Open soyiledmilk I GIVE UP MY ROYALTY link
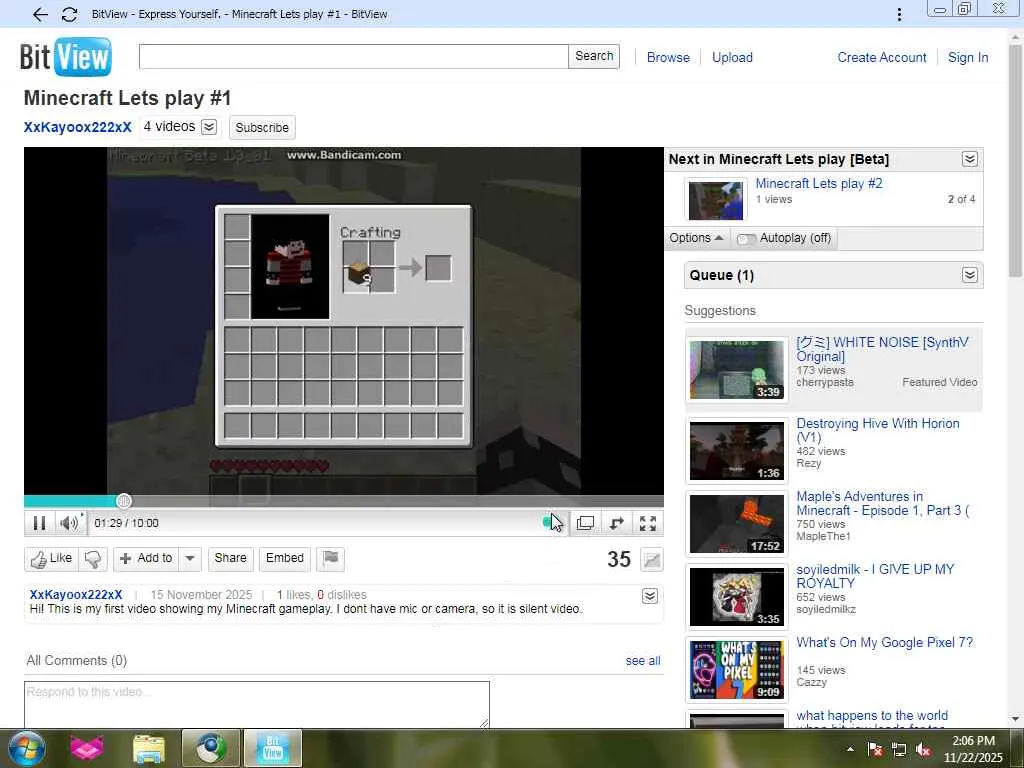 [875, 576]
